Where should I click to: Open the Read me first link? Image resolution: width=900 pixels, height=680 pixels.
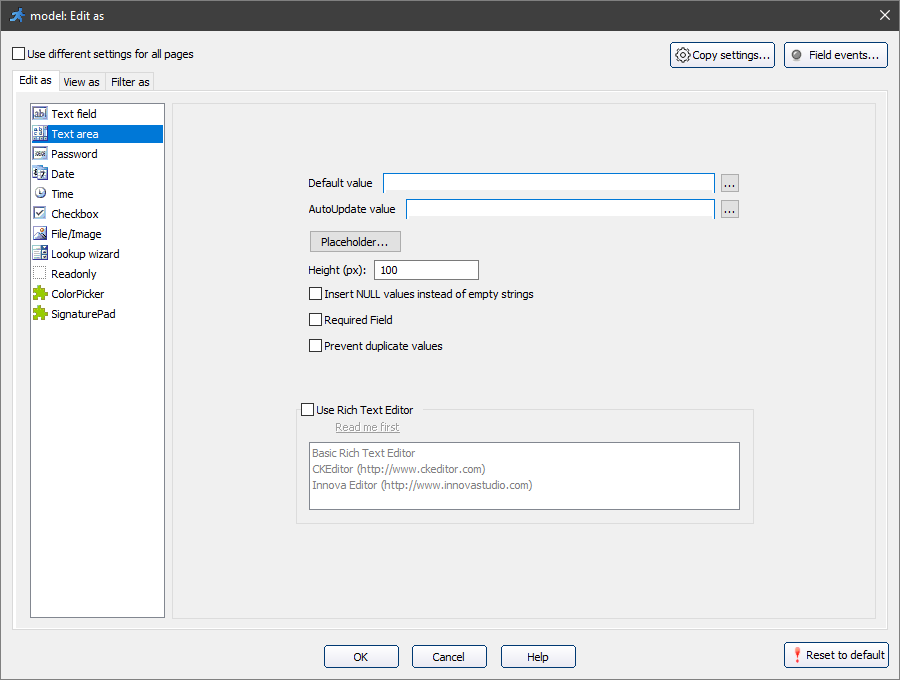coord(367,427)
